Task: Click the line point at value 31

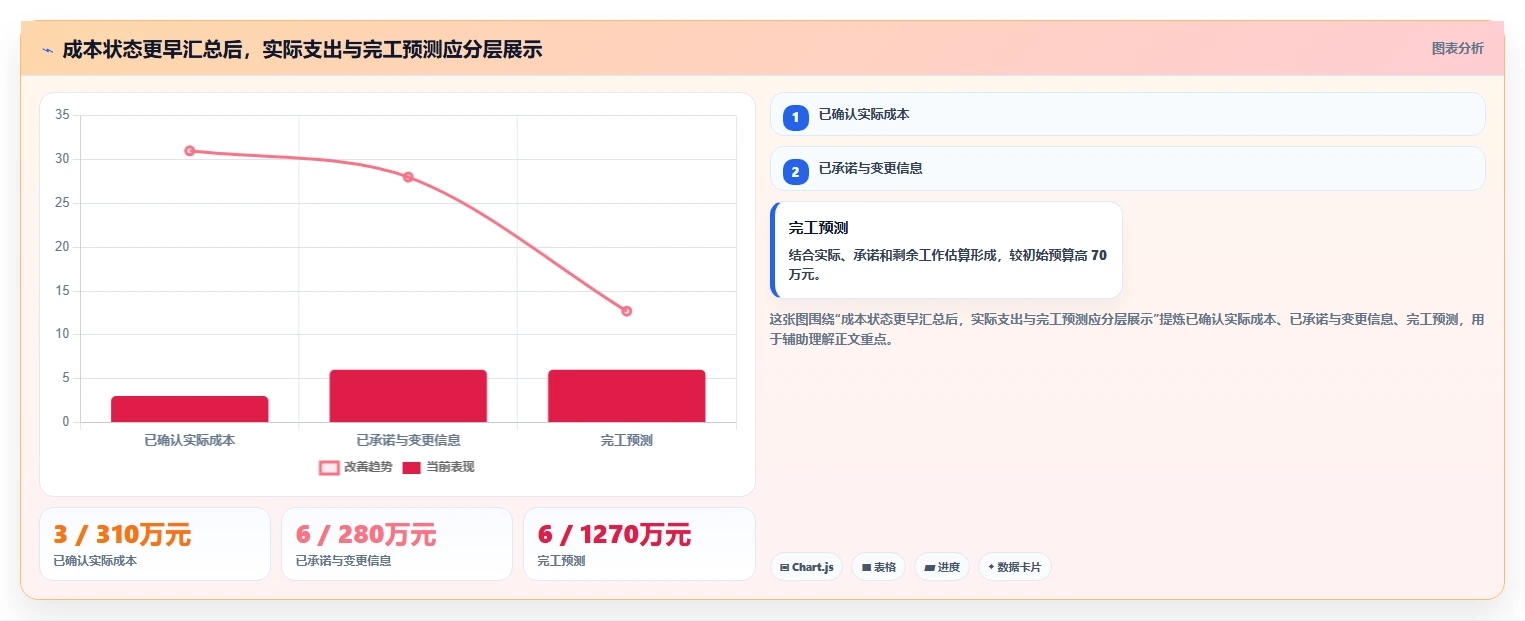Action: point(189,151)
